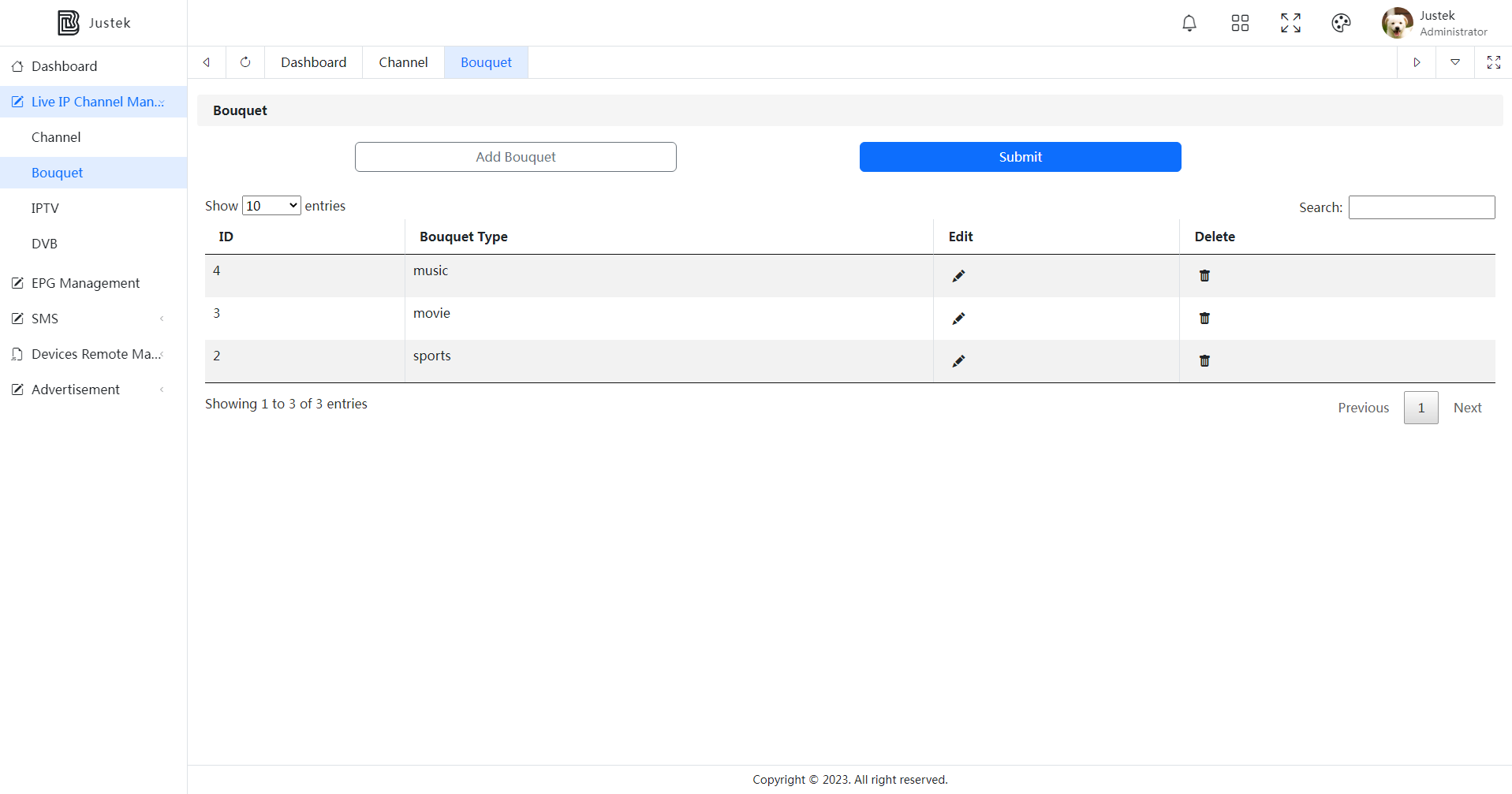Switch to the Channel tab

403,62
